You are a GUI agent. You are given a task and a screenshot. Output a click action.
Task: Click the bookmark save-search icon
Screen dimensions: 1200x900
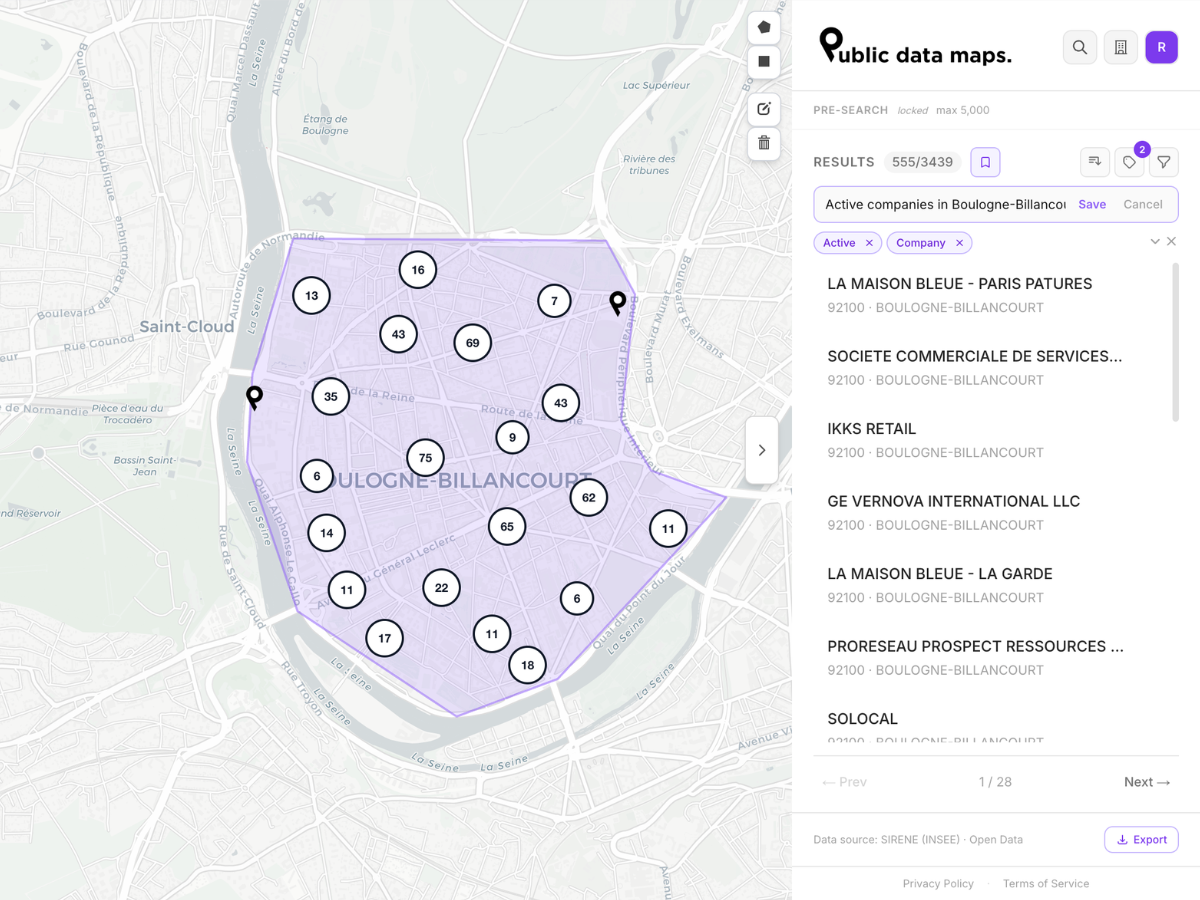pos(985,162)
